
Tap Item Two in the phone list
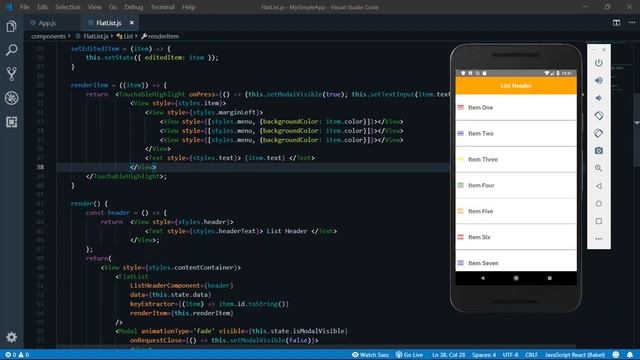click(x=516, y=133)
